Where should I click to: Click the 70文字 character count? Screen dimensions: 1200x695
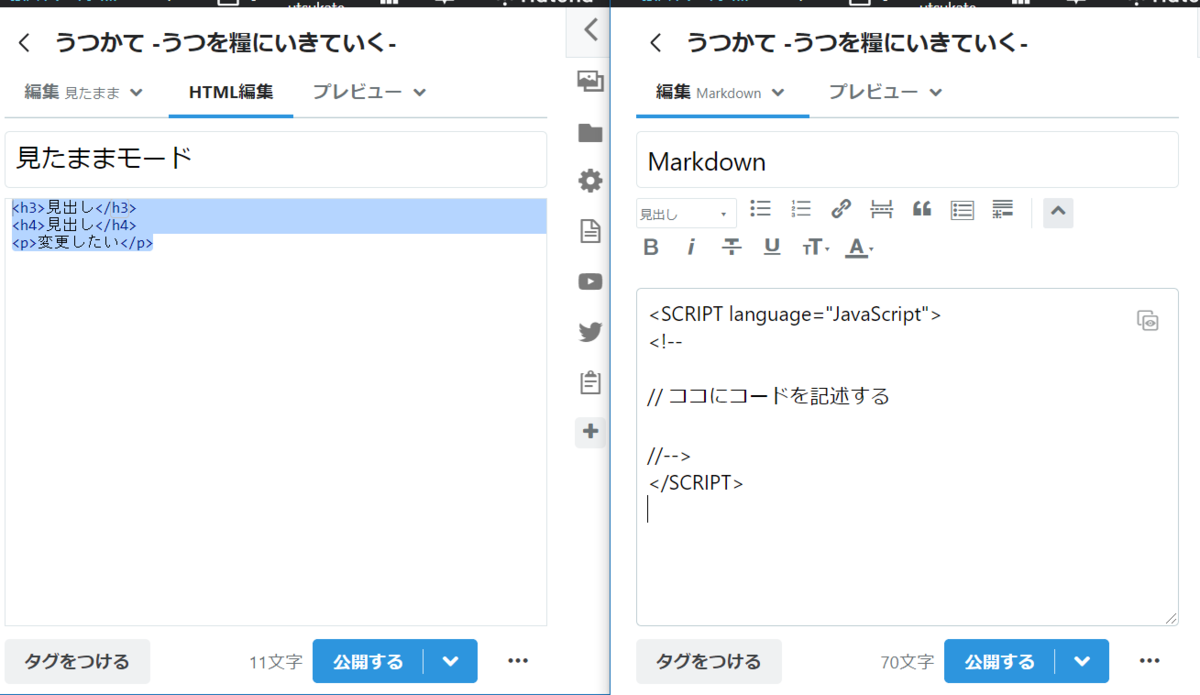(x=907, y=662)
